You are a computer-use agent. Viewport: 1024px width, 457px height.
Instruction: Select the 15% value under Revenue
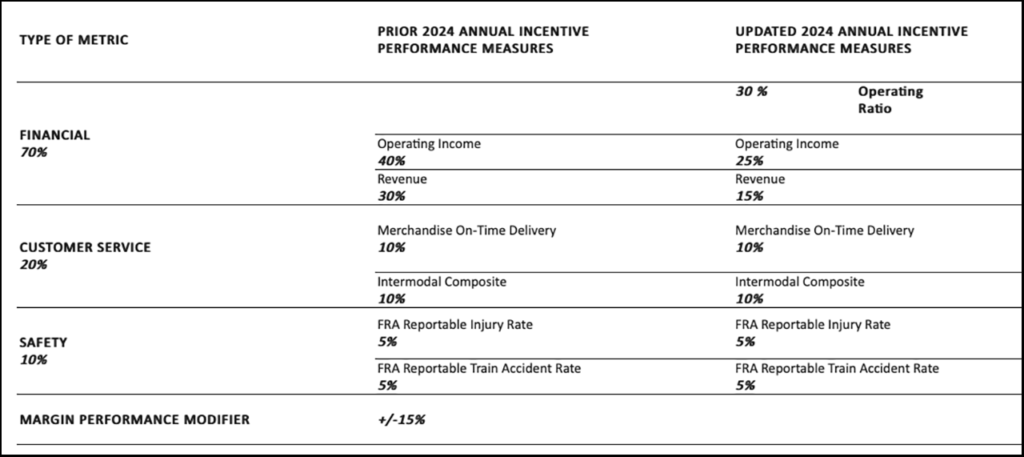coord(749,196)
